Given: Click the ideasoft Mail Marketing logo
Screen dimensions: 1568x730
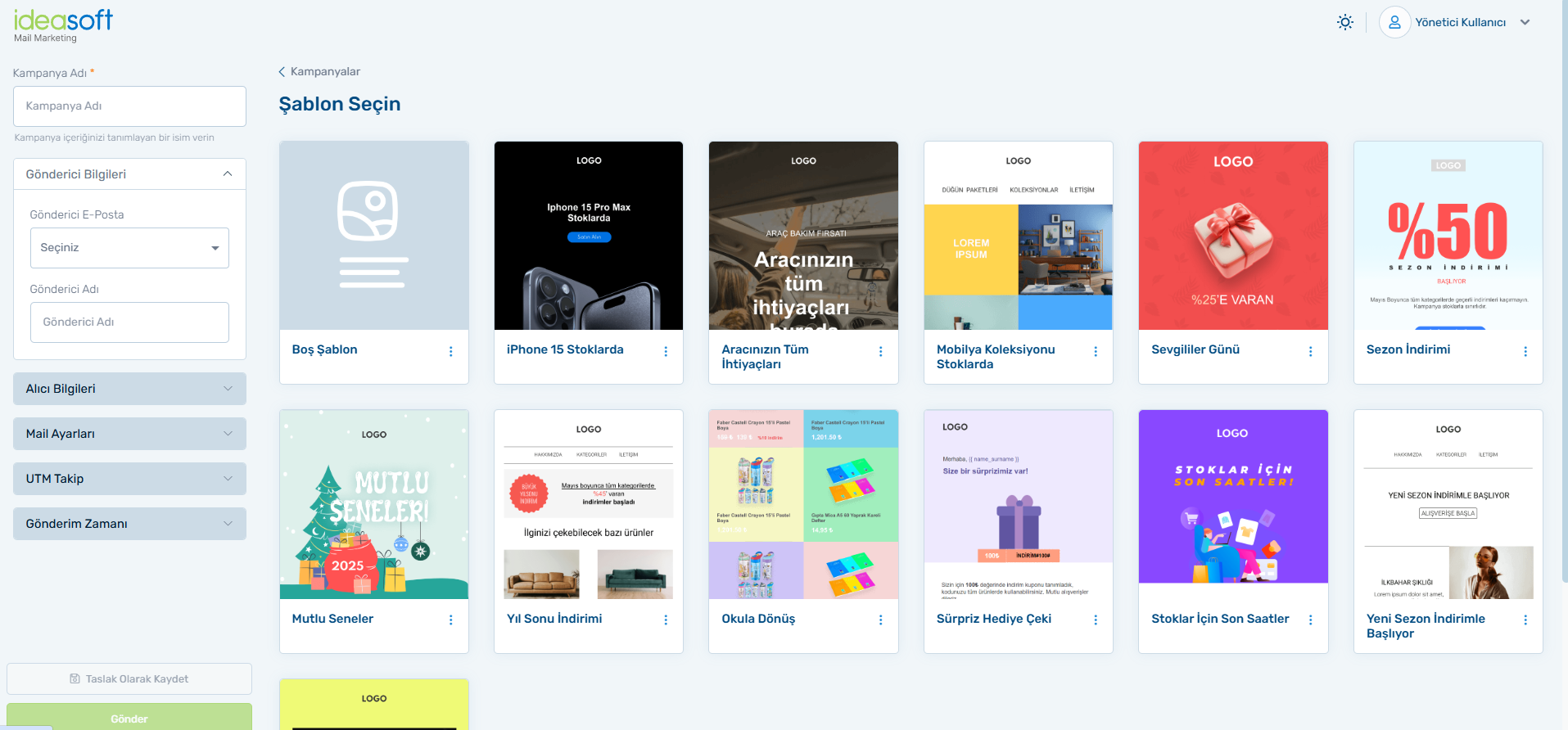Looking at the screenshot, I should pyautogui.click(x=63, y=25).
